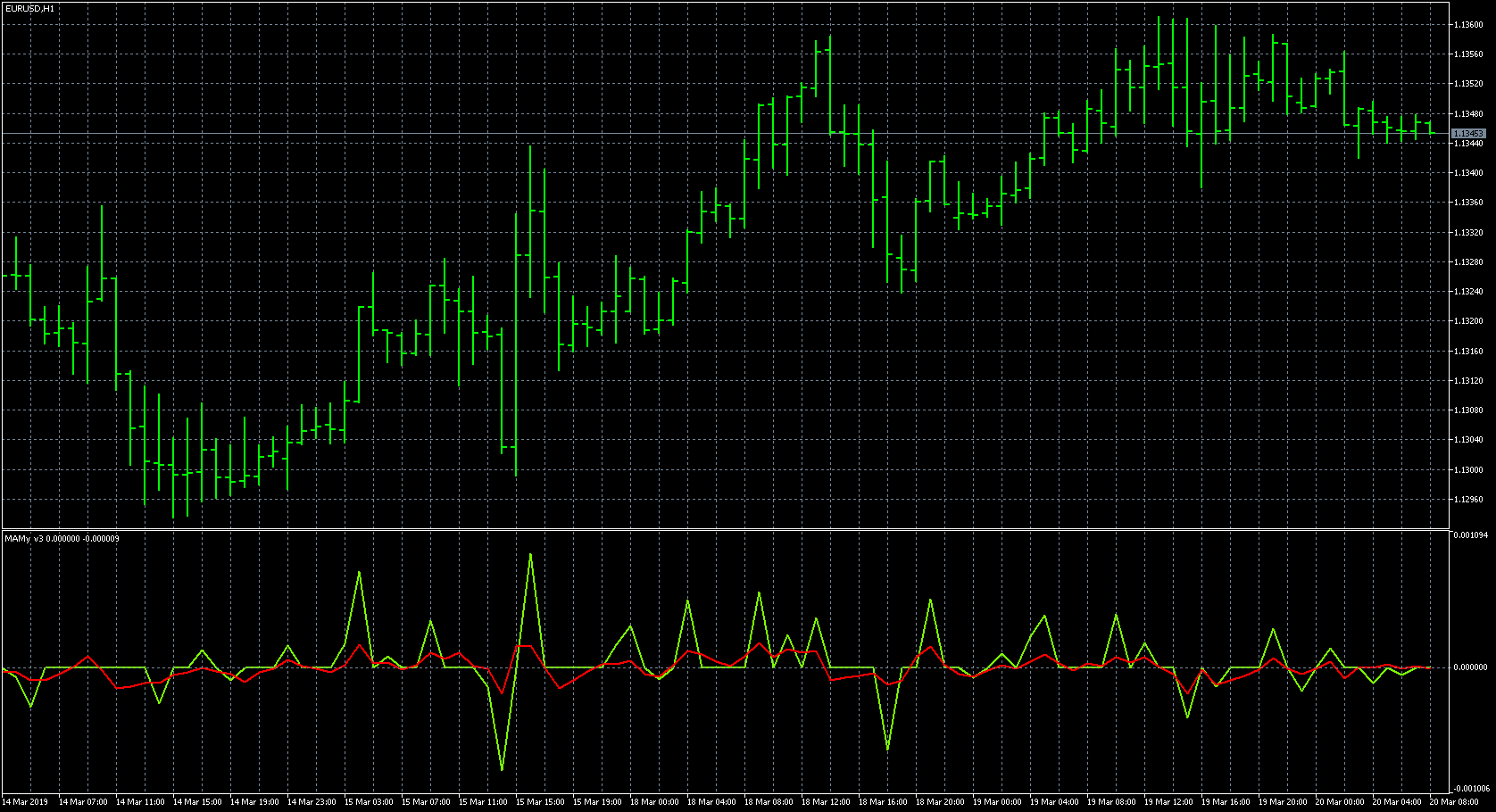Click 14 Mar 11:00 on the time axis
This screenshot has width=1496, height=812.
(x=140, y=802)
